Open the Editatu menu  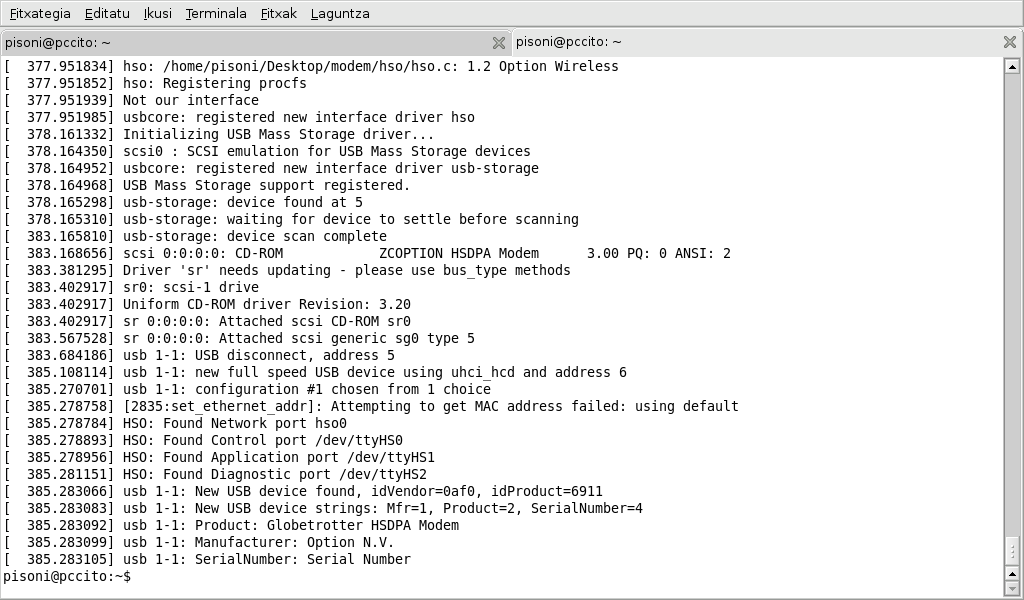pos(107,14)
